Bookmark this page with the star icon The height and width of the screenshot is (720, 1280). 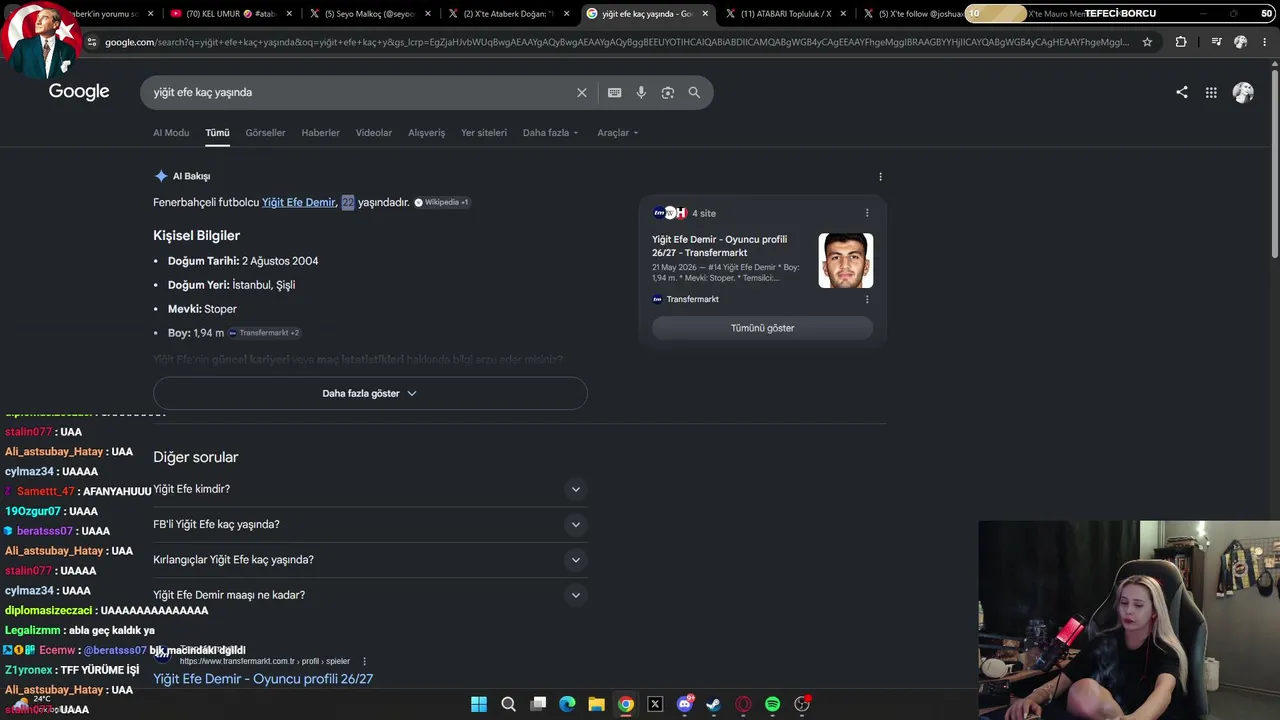pos(1147,42)
